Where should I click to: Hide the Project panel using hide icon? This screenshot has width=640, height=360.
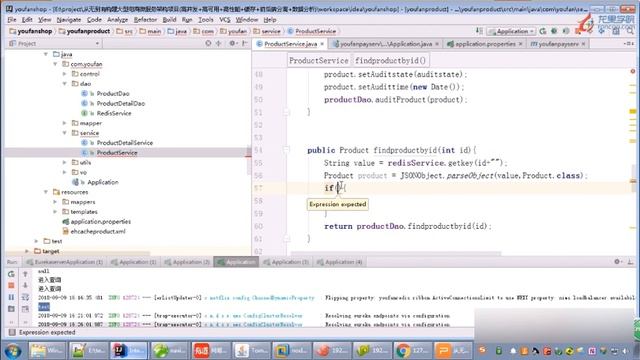(244, 43)
